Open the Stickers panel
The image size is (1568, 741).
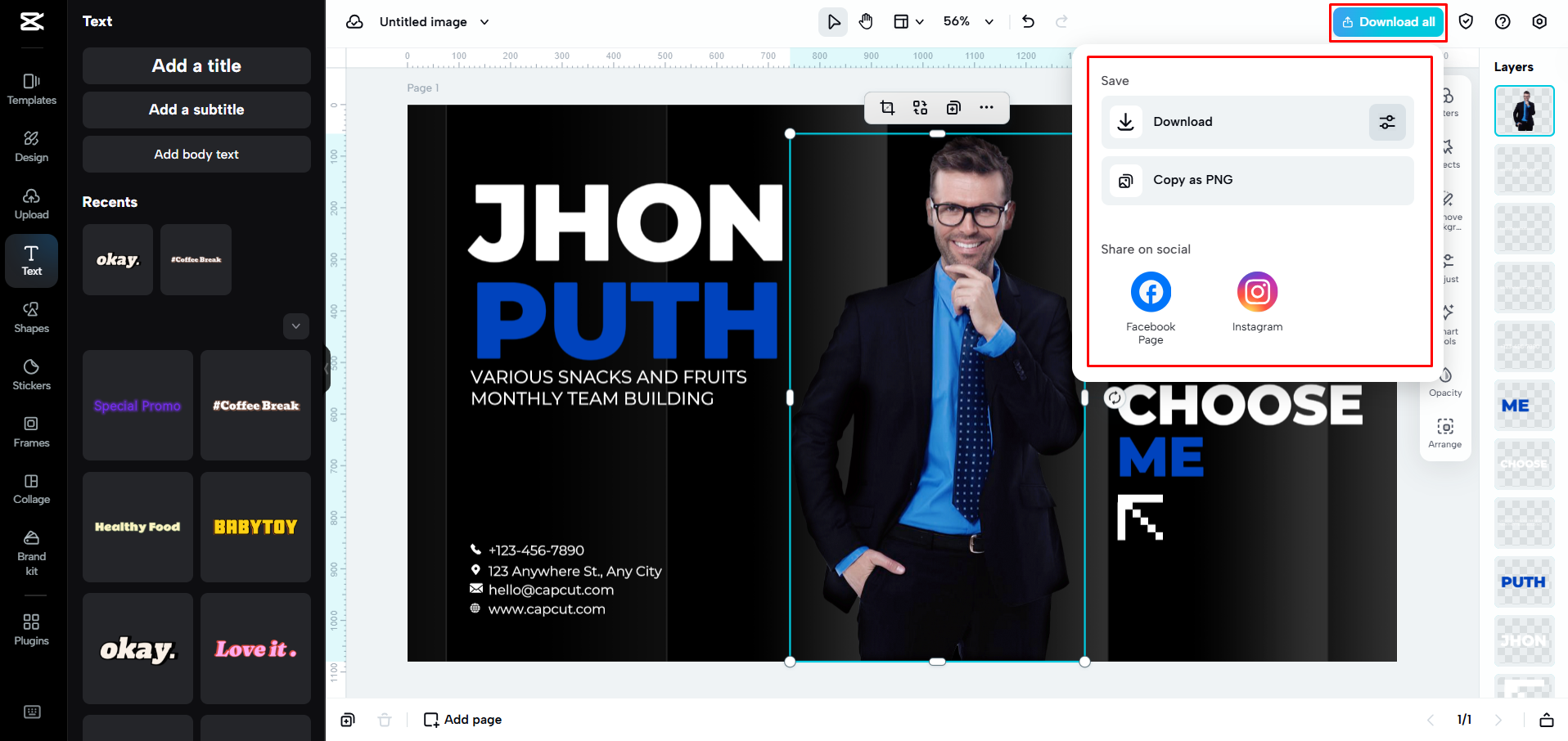point(32,374)
